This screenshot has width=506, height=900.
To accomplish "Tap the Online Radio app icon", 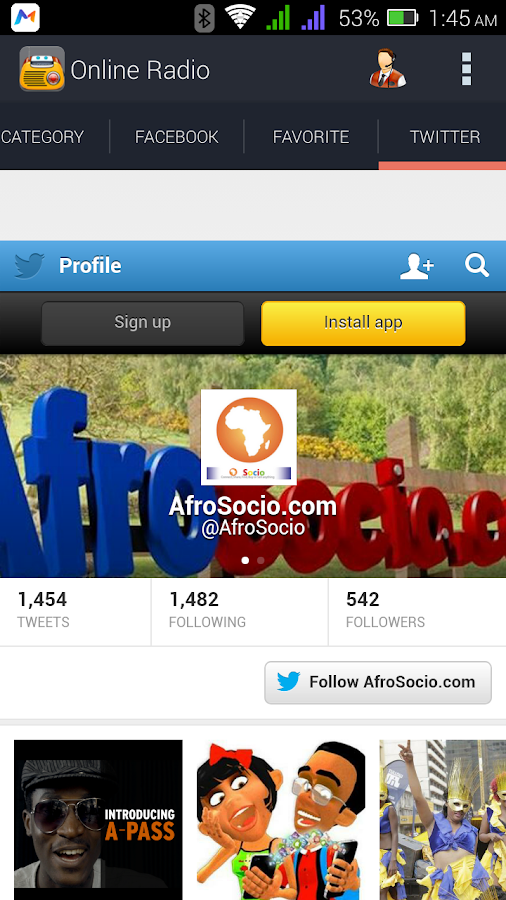I will pos(42,69).
